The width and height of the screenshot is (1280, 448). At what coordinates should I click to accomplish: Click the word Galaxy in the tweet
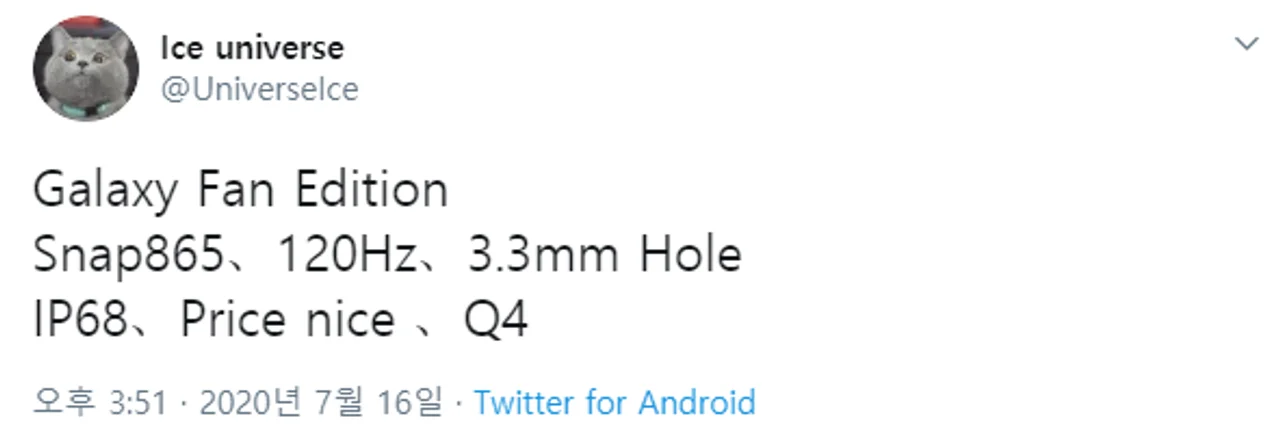click(x=105, y=191)
